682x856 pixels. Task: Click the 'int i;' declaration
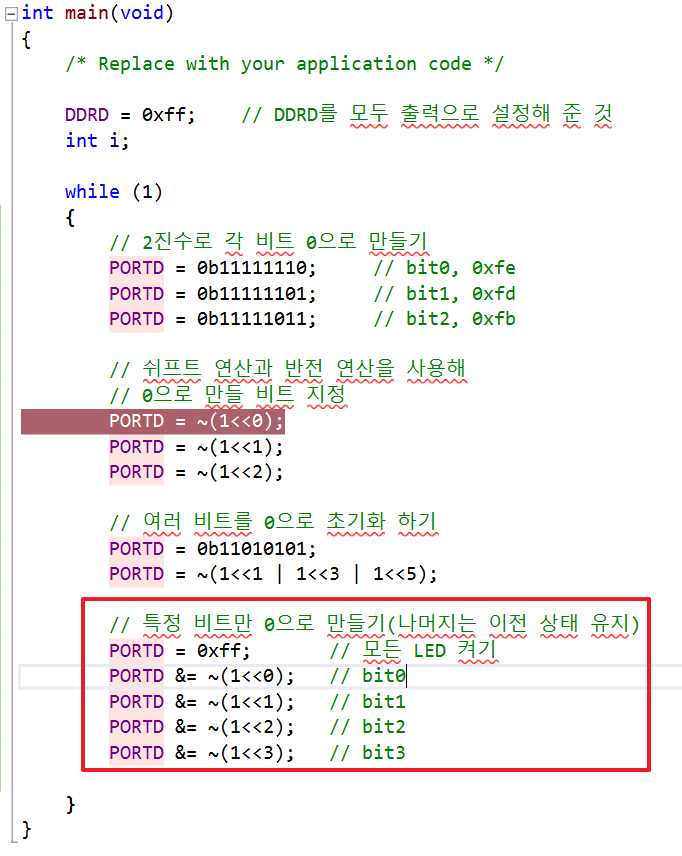(97, 141)
